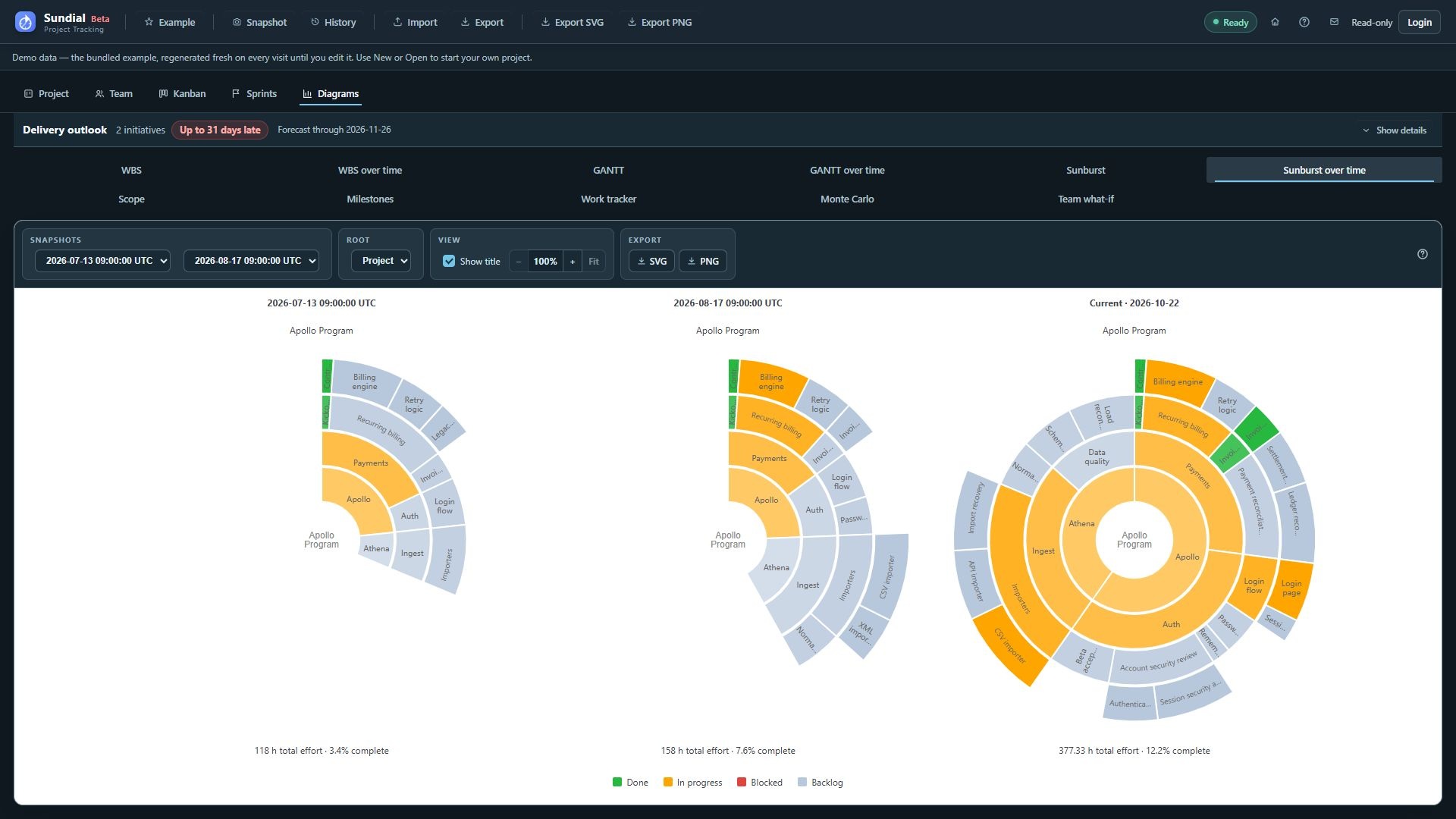Click the mail envelope icon

click(1334, 22)
